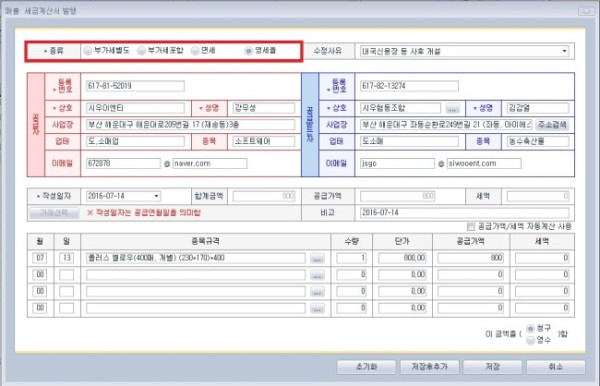The width and height of the screenshot is (600, 386).
Task: Open item lookup button in fourth item row
Action: pyautogui.click(x=317, y=308)
